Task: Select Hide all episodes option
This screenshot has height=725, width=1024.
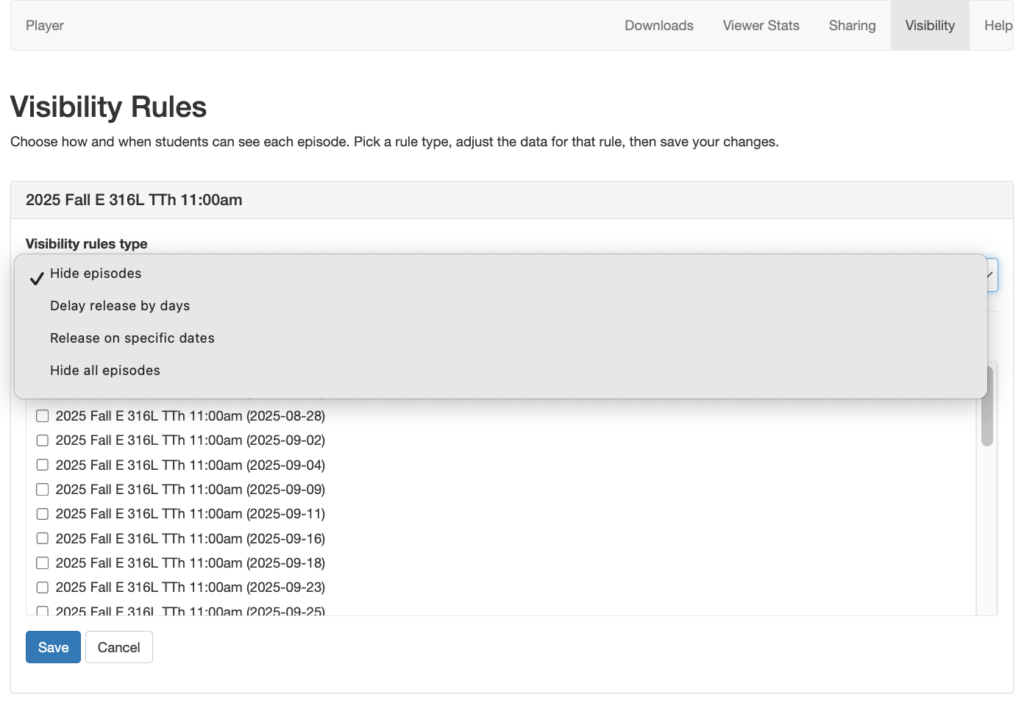Action: pos(104,370)
